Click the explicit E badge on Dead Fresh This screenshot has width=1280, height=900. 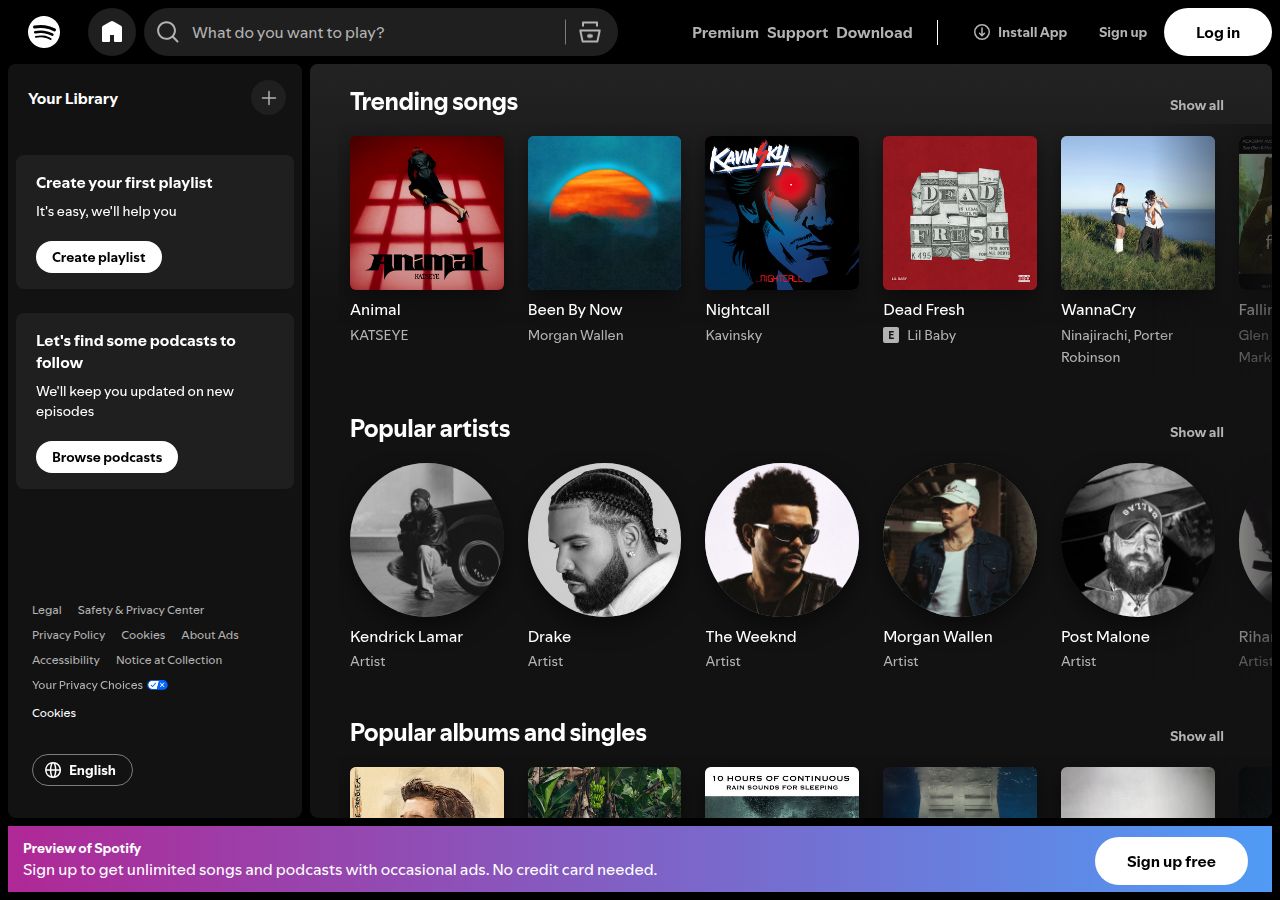[x=891, y=335]
